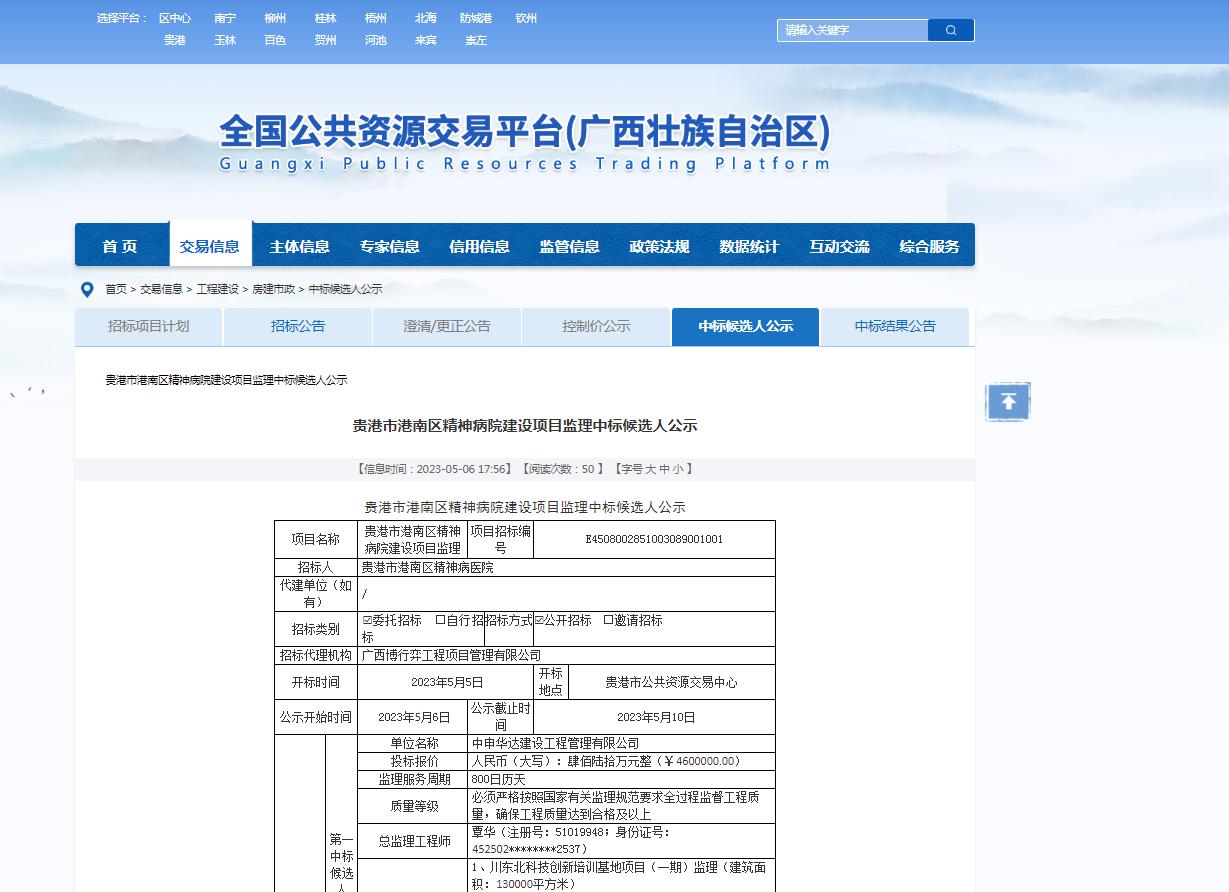Image resolution: width=1229 pixels, height=892 pixels.
Task: Open the 交易信息 navigation menu
Action: (x=210, y=246)
